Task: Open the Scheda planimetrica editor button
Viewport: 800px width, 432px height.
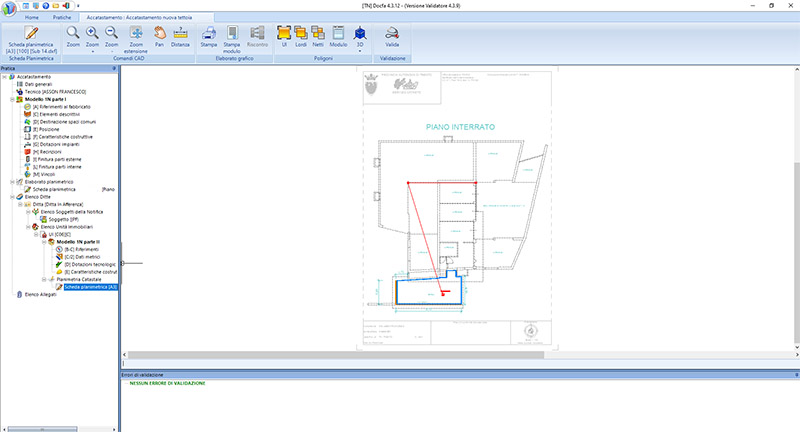Action: tap(31, 39)
